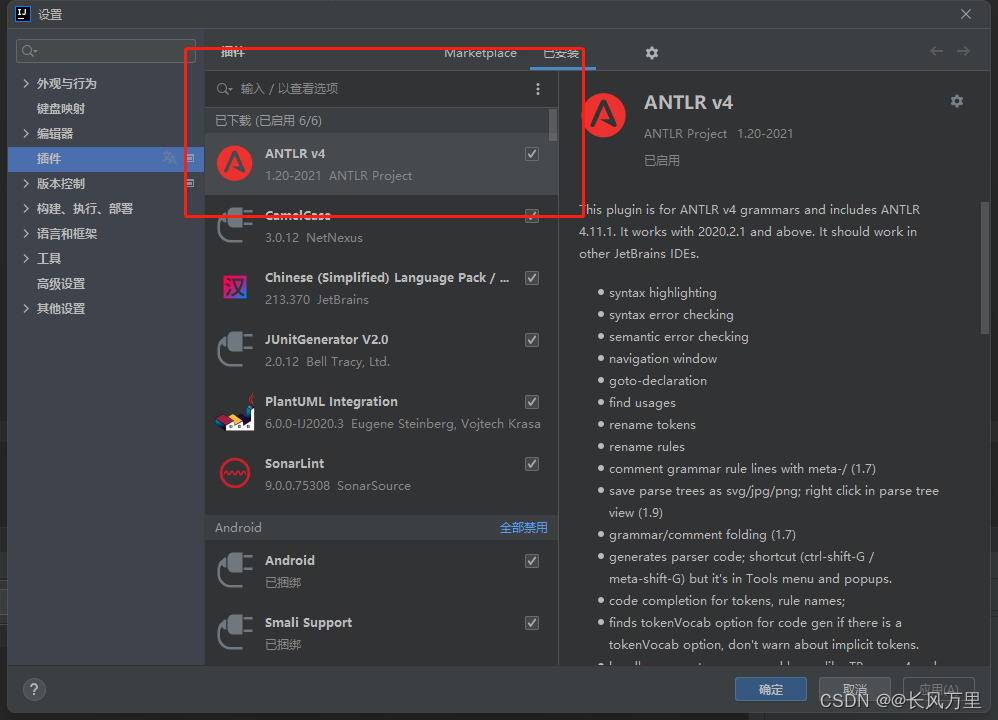Screen dimensions: 998x720
Task: Select the ANTLR v4 plugin icon
Action: click(x=233, y=164)
